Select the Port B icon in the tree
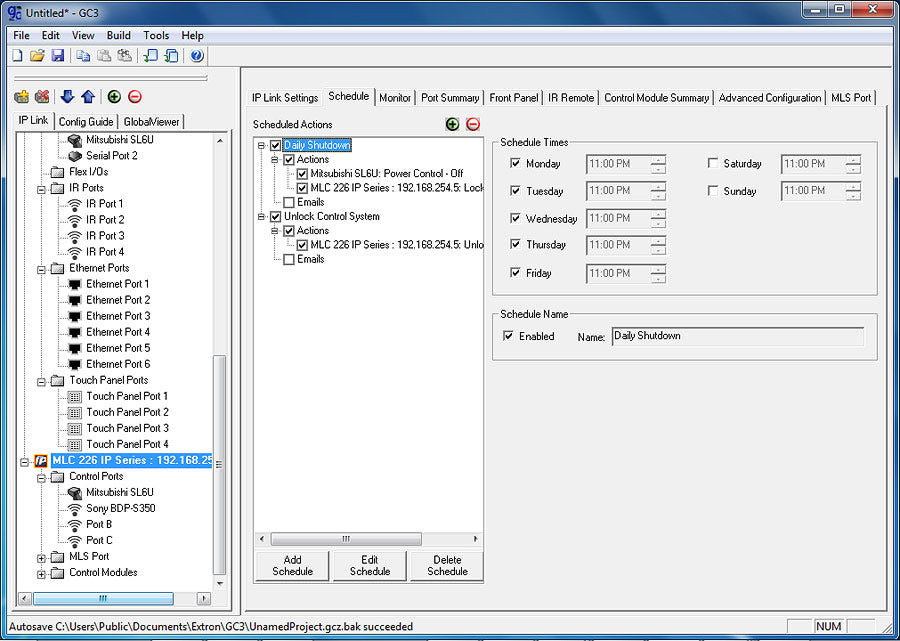Image resolution: width=900 pixels, height=641 pixels. pyautogui.click(x=75, y=525)
